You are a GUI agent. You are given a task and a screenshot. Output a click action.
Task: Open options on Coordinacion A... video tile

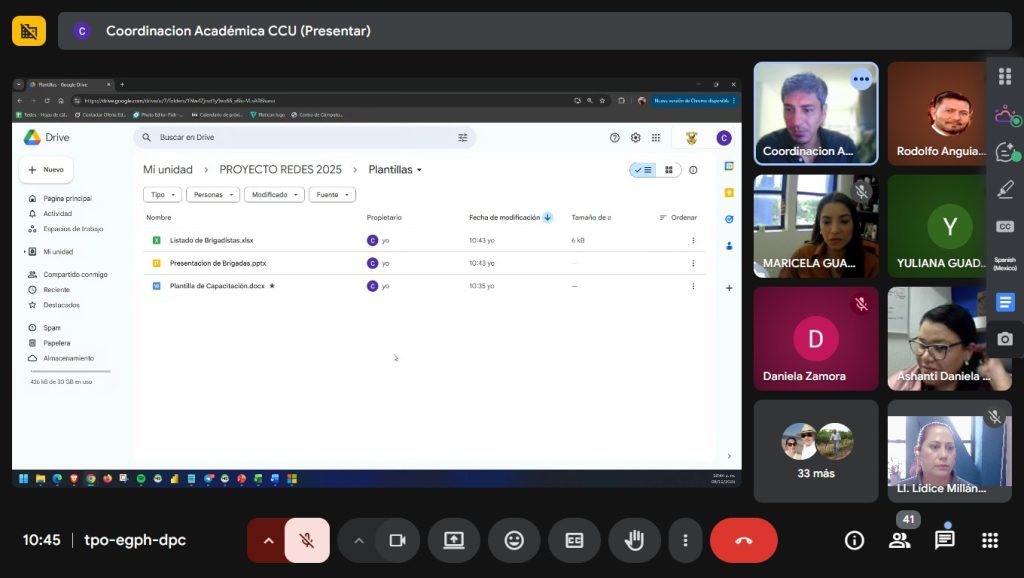click(860, 80)
